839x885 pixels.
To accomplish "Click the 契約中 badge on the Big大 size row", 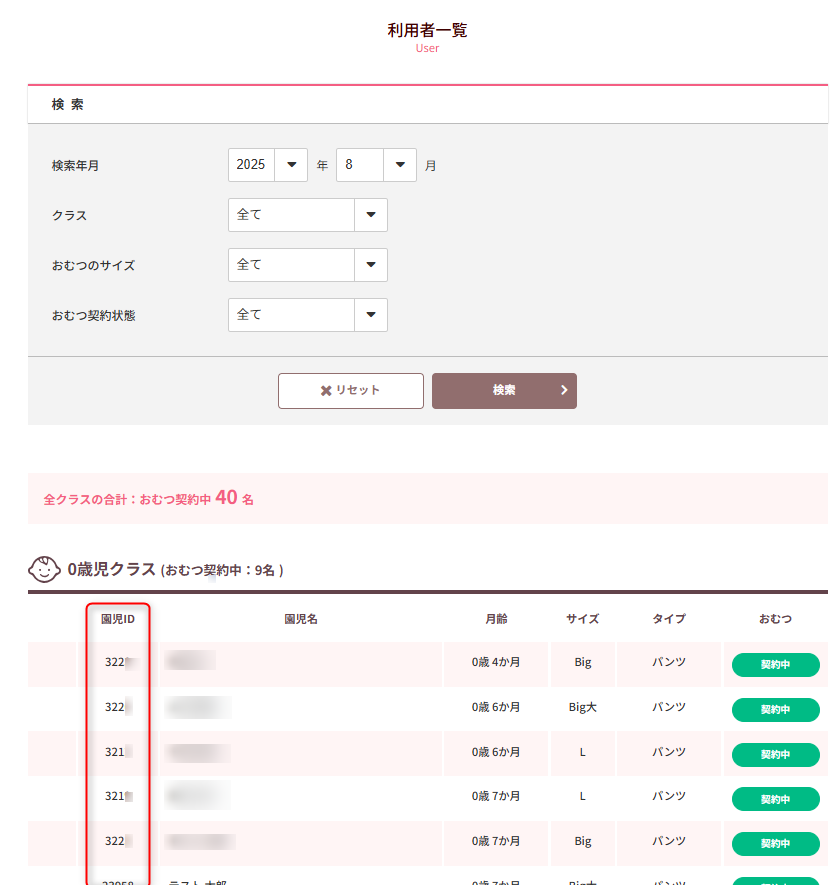I will click(775, 707).
